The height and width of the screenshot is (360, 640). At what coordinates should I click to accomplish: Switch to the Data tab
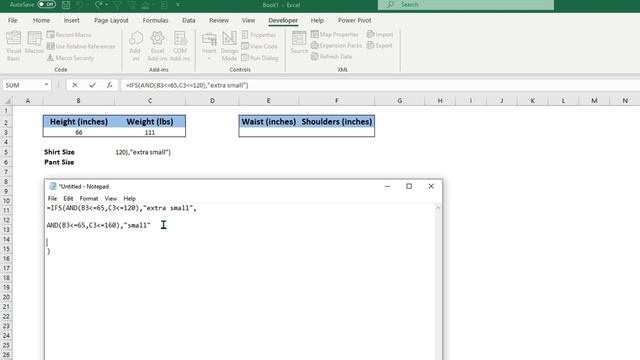tap(189, 20)
